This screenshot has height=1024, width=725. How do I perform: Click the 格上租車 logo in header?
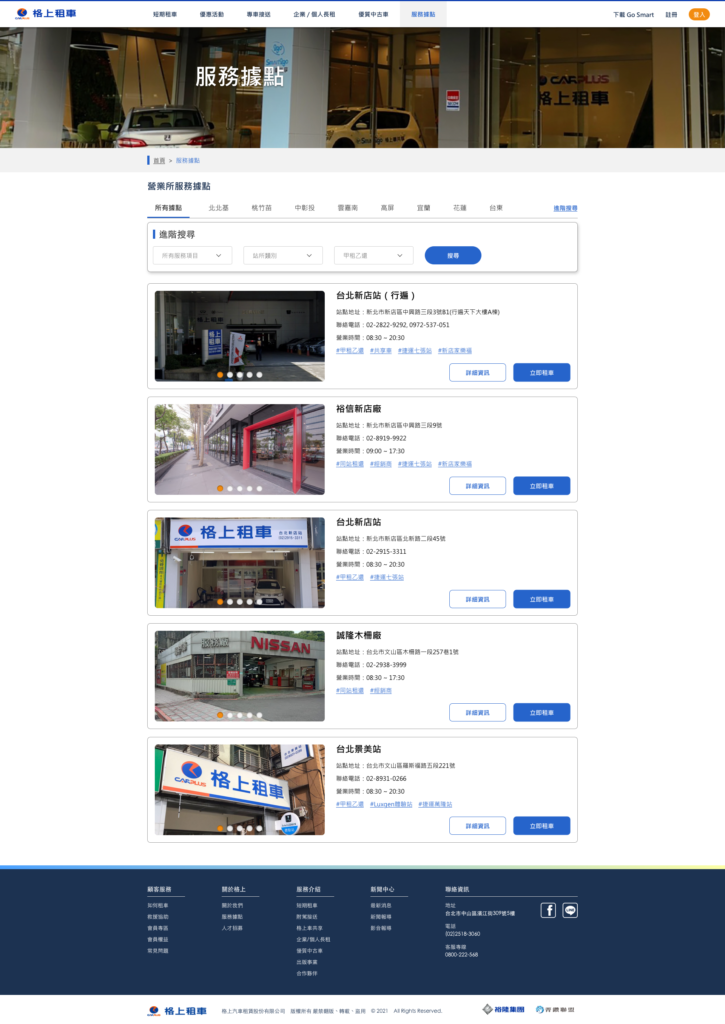point(47,14)
